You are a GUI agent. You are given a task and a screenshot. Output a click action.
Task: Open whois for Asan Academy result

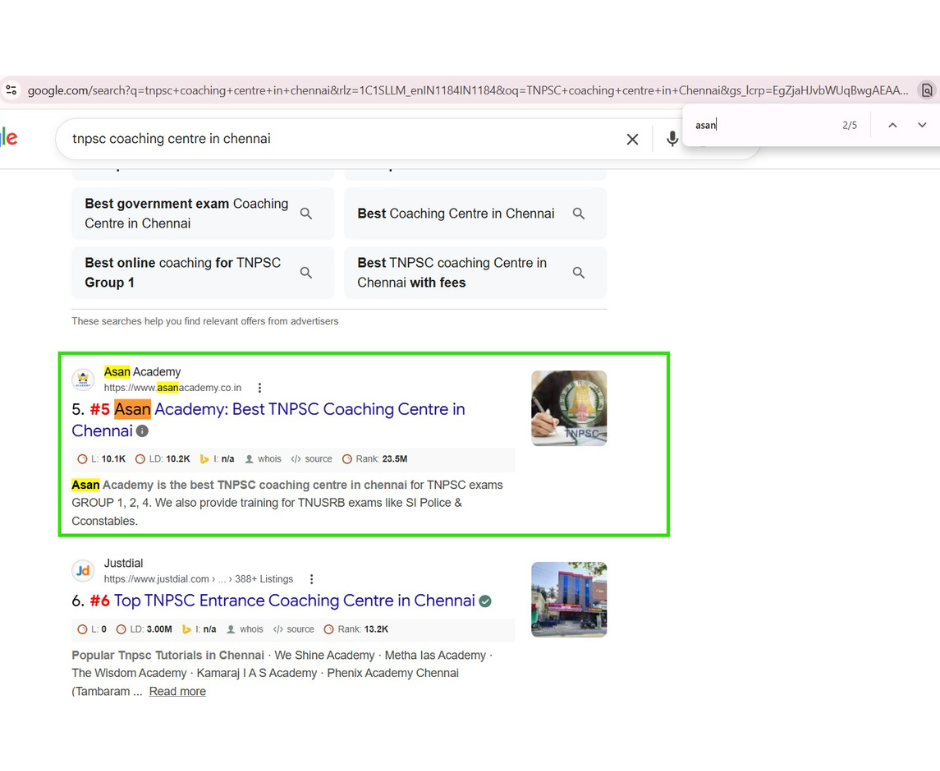[263, 459]
